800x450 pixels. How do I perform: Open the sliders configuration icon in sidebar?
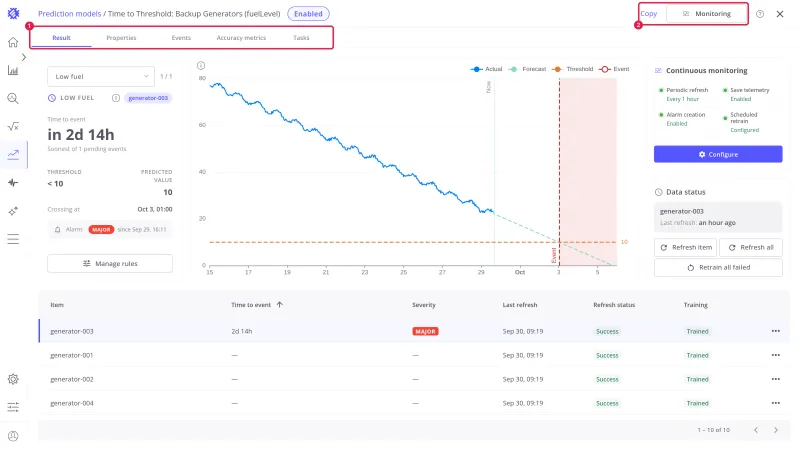tap(13, 407)
